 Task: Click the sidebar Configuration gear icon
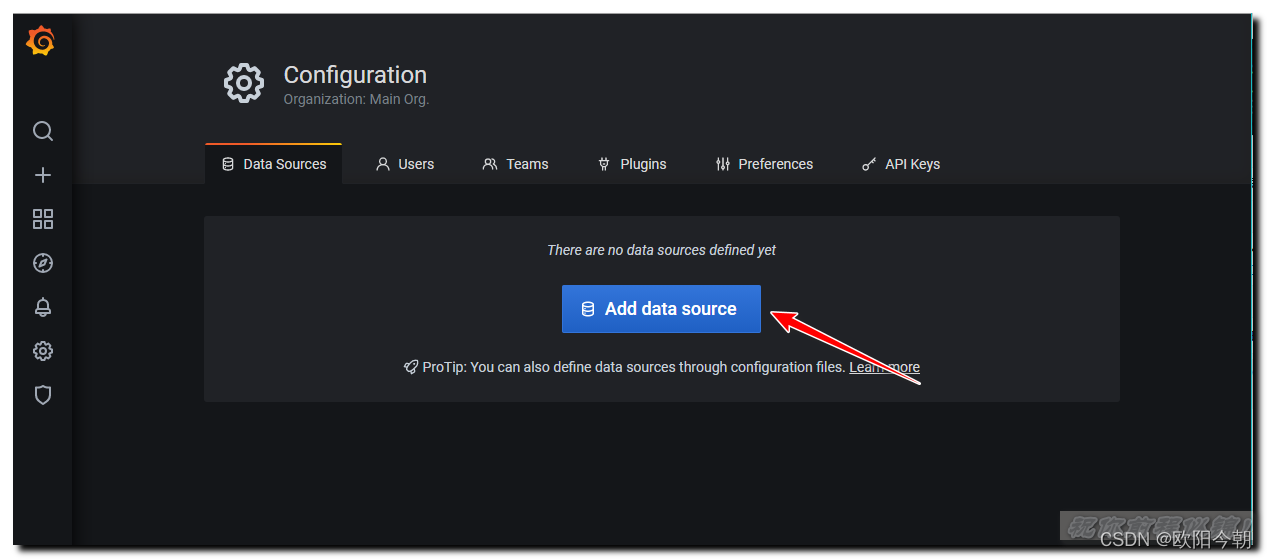click(43, 351)
